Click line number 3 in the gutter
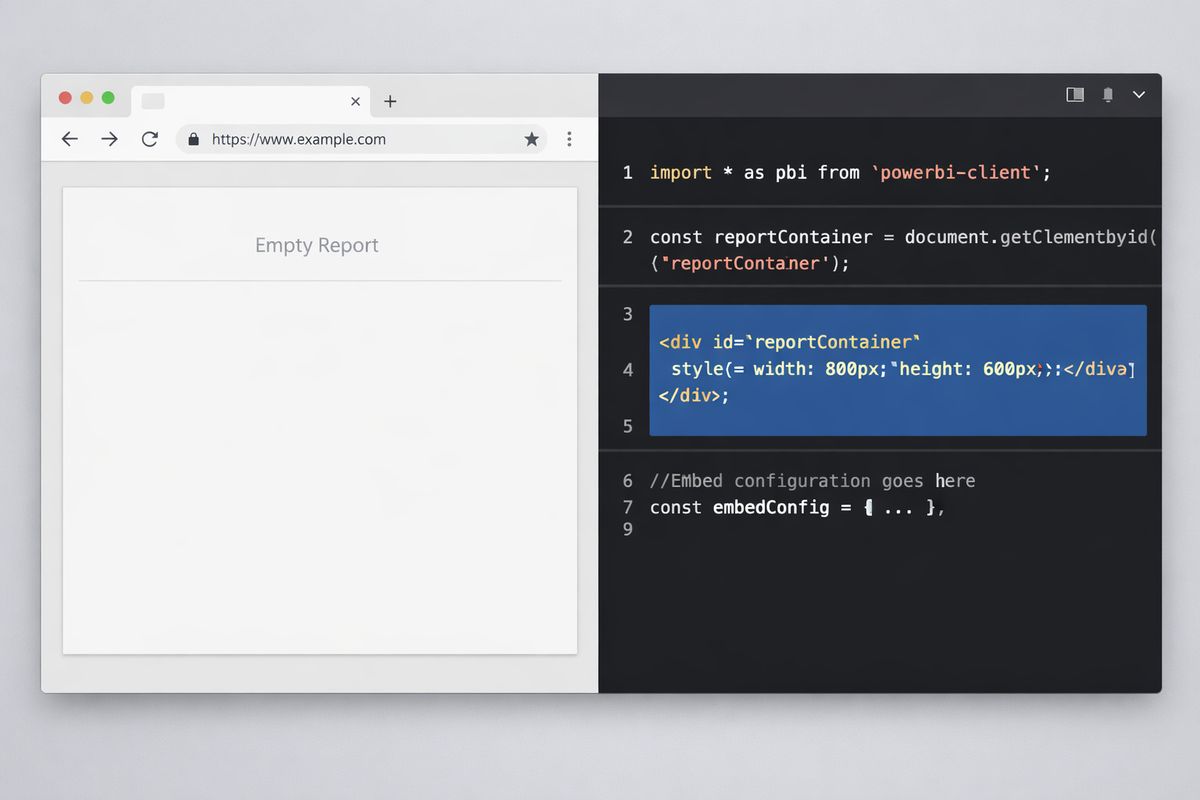1200x800 pixels. tap(628, 314)
